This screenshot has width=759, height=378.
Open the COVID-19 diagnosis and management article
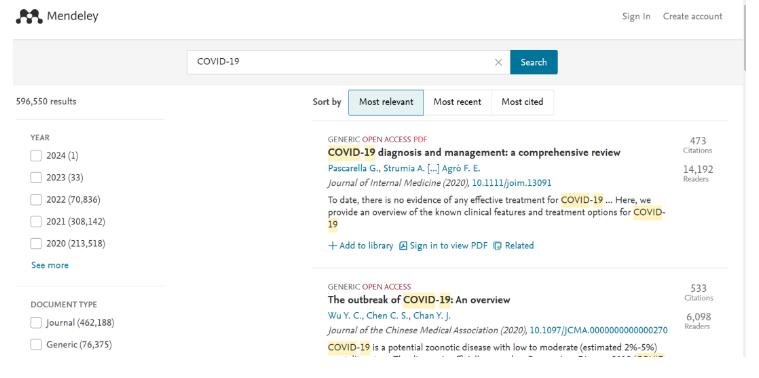coord(474,153)
